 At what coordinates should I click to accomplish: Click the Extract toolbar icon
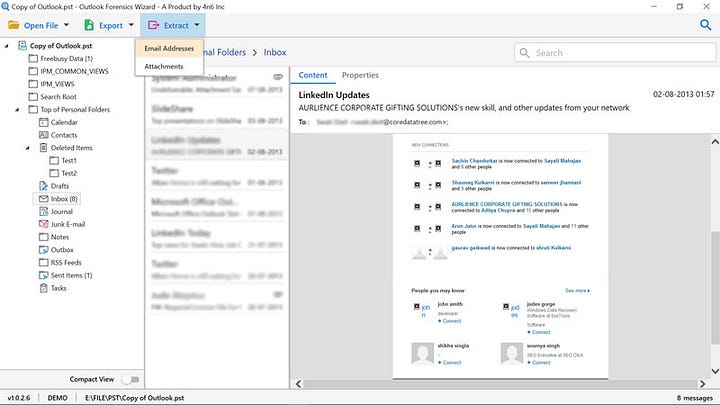153,25
